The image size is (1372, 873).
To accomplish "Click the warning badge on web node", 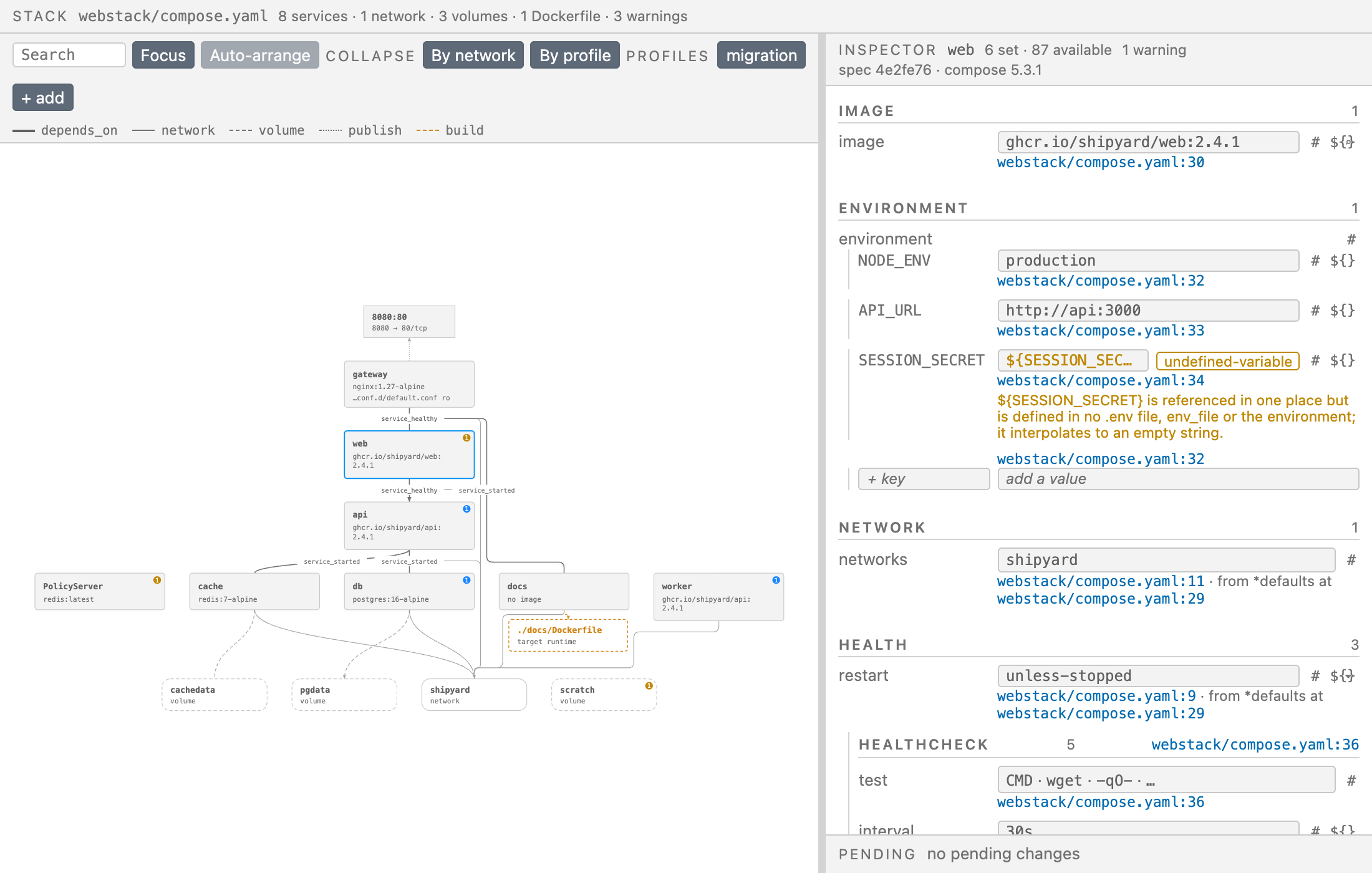I will (466, 438).
